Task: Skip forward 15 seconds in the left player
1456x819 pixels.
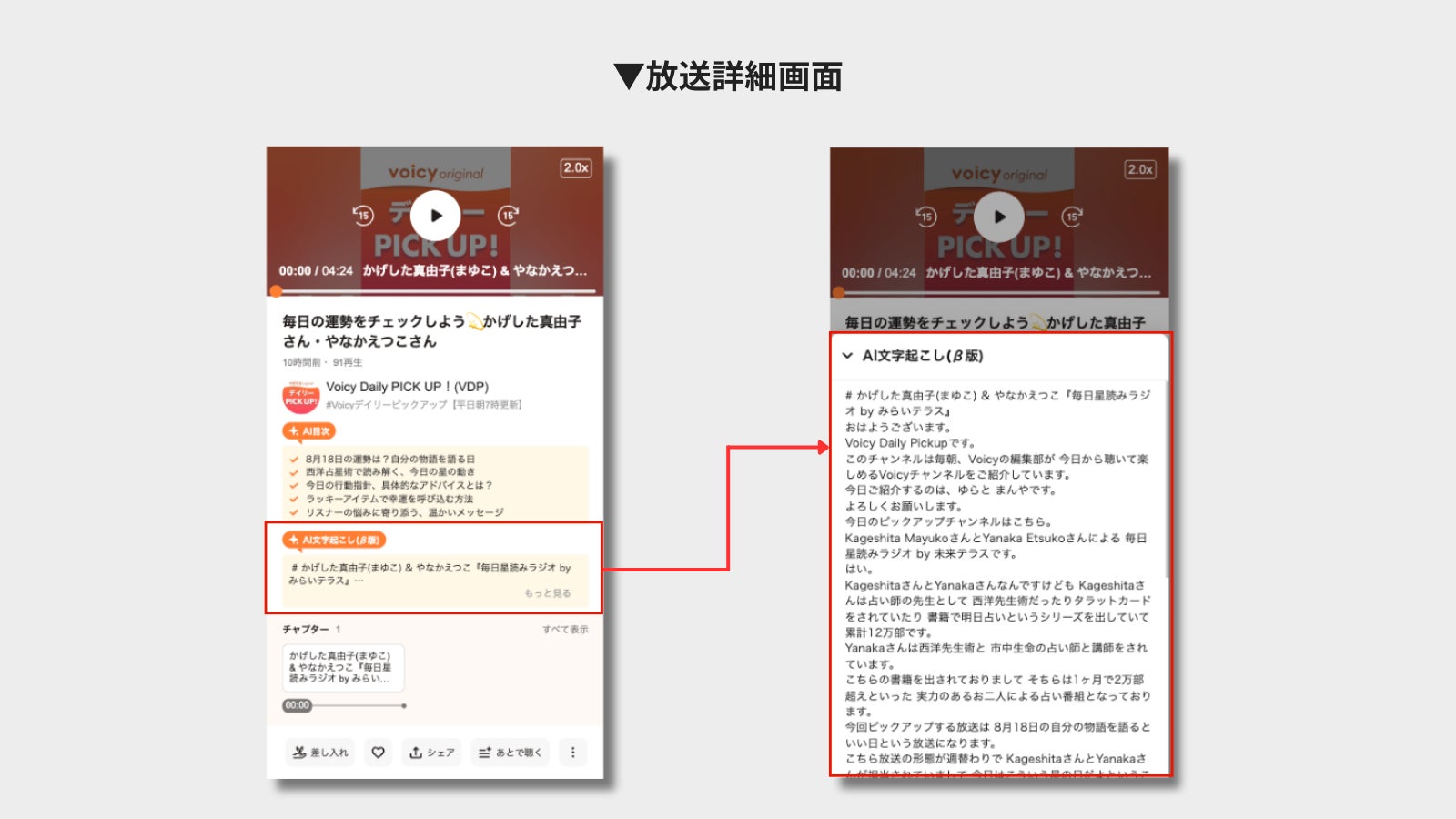Action: coord(508,216)
